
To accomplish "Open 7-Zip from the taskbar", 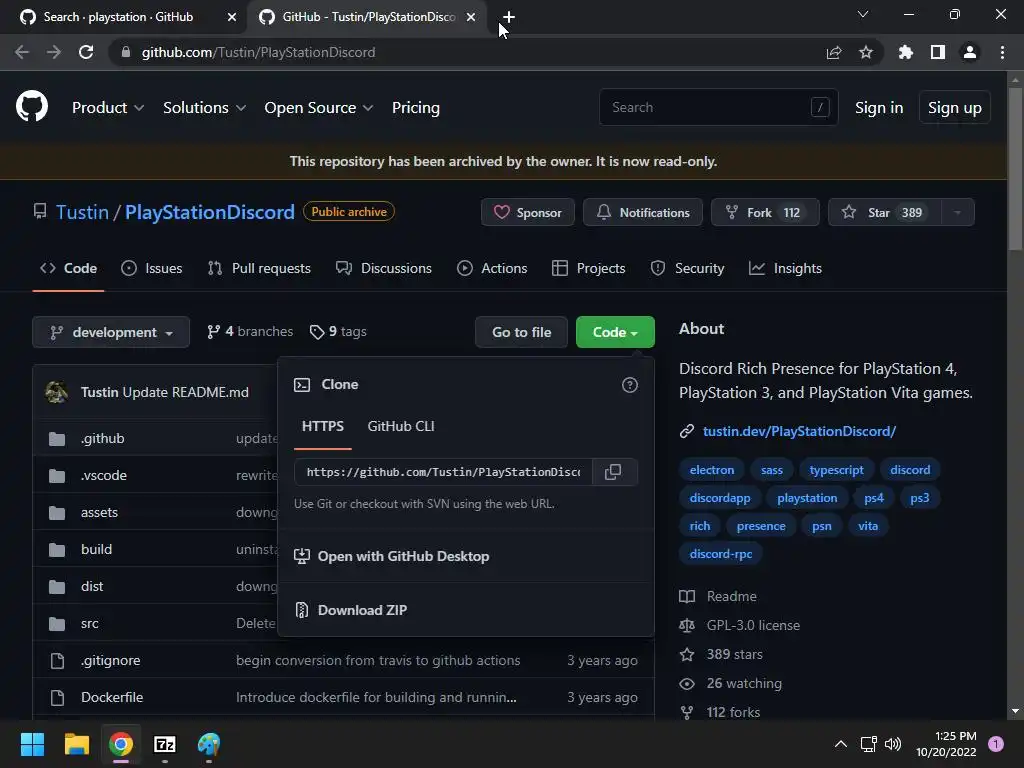I will 165,744.
